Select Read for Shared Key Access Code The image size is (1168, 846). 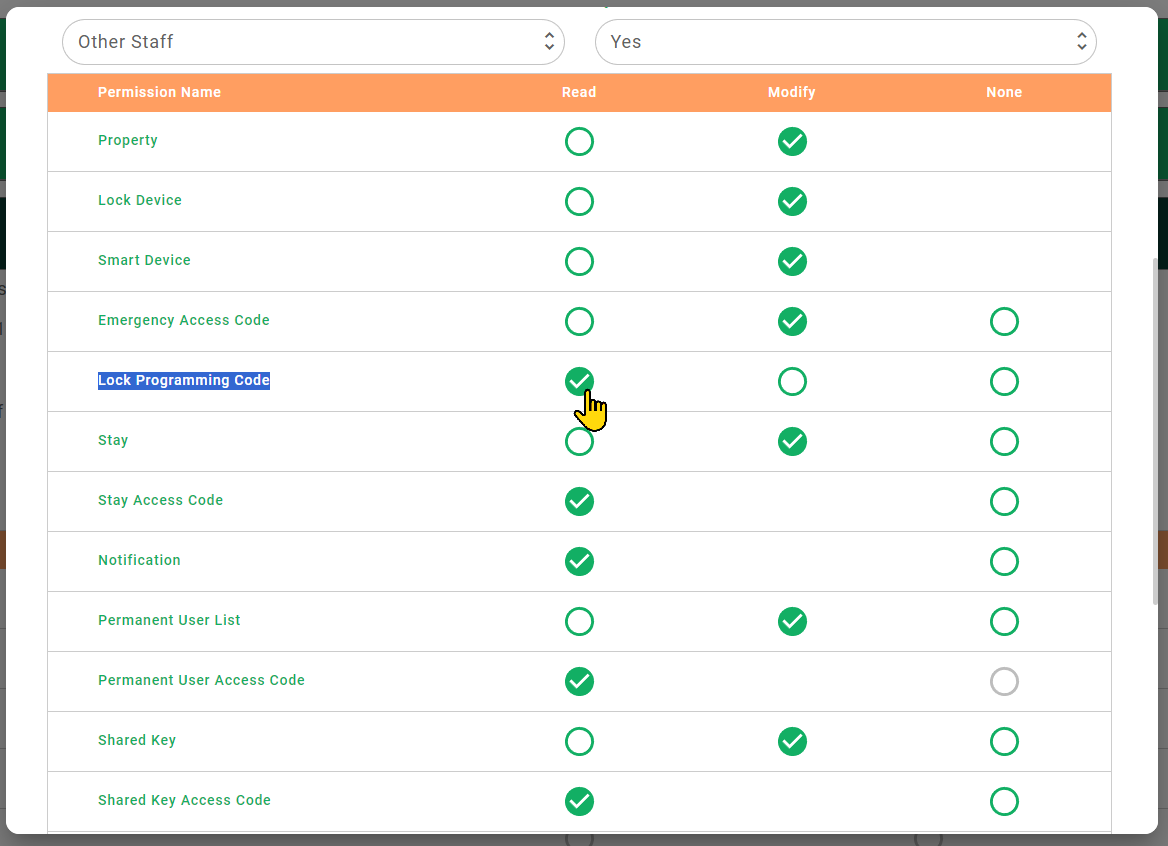579,801
